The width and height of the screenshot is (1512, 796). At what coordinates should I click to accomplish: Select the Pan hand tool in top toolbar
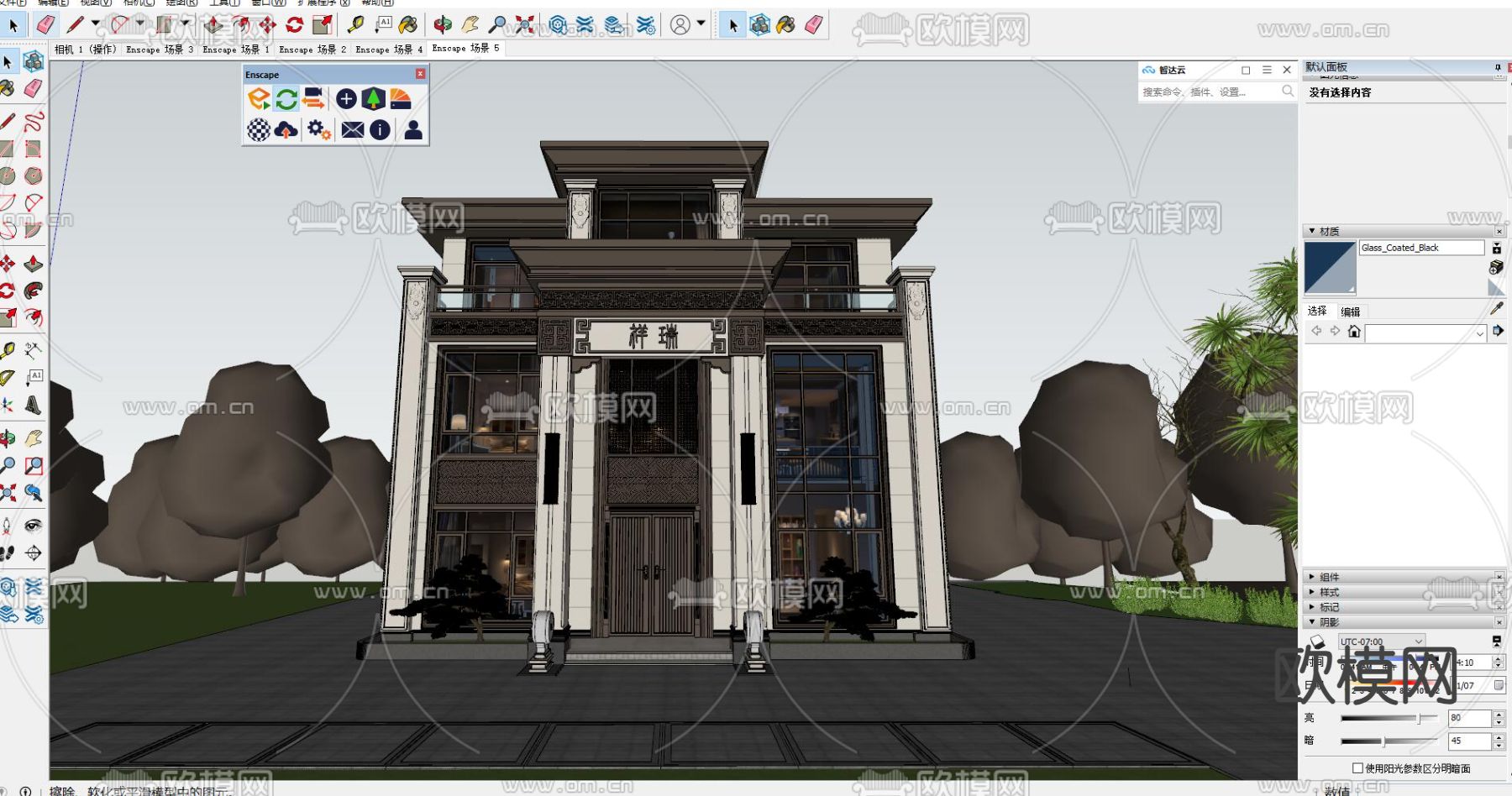pos(470,25)
